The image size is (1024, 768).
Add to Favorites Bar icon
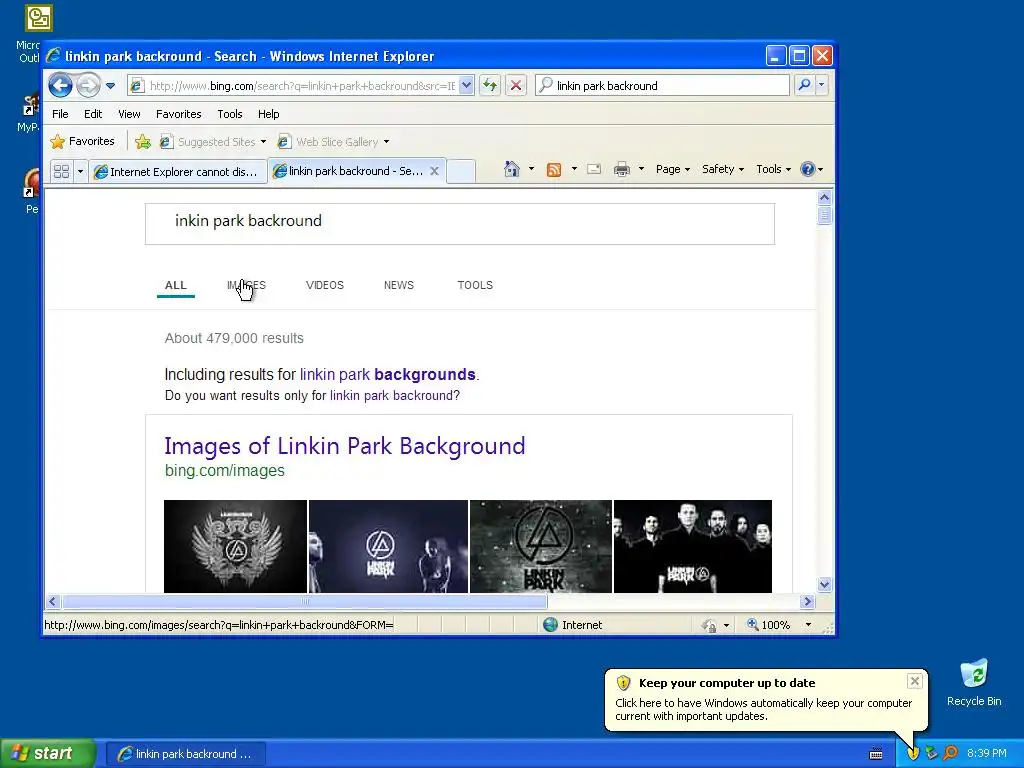coord(143,141)
